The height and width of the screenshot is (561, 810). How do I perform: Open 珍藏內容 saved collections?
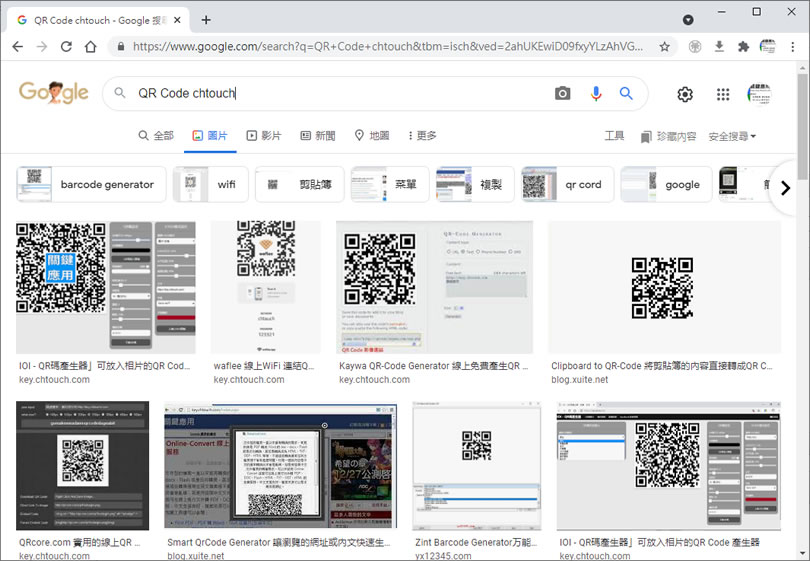coord(668,137)
